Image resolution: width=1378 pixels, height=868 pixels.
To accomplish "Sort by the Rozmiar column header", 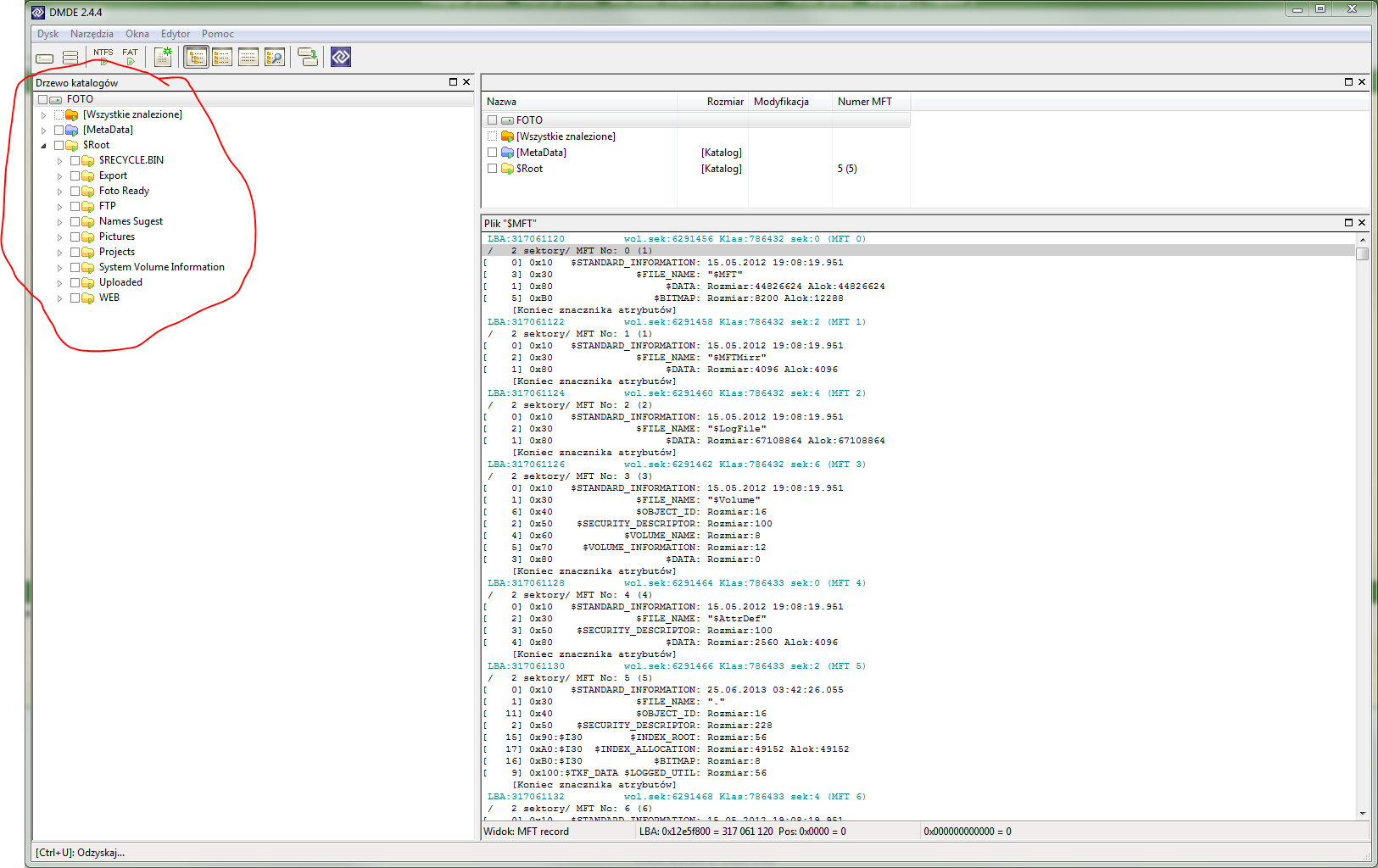I will tap(712, 102).
